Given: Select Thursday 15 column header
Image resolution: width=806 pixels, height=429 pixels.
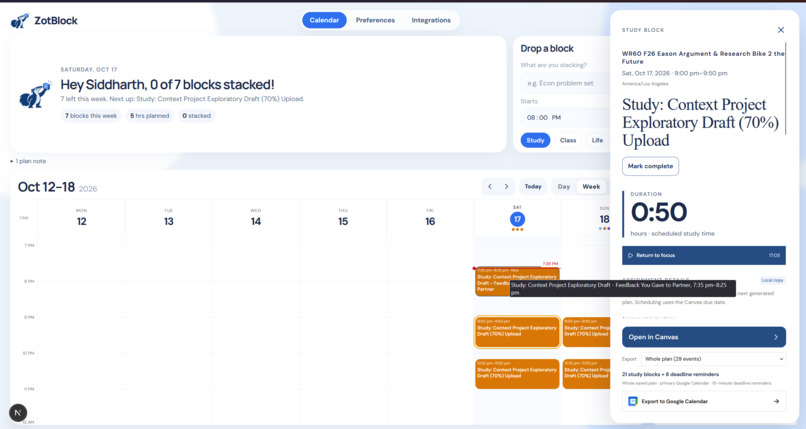Looking at the screenshot, I should click(x=343, y=218).
